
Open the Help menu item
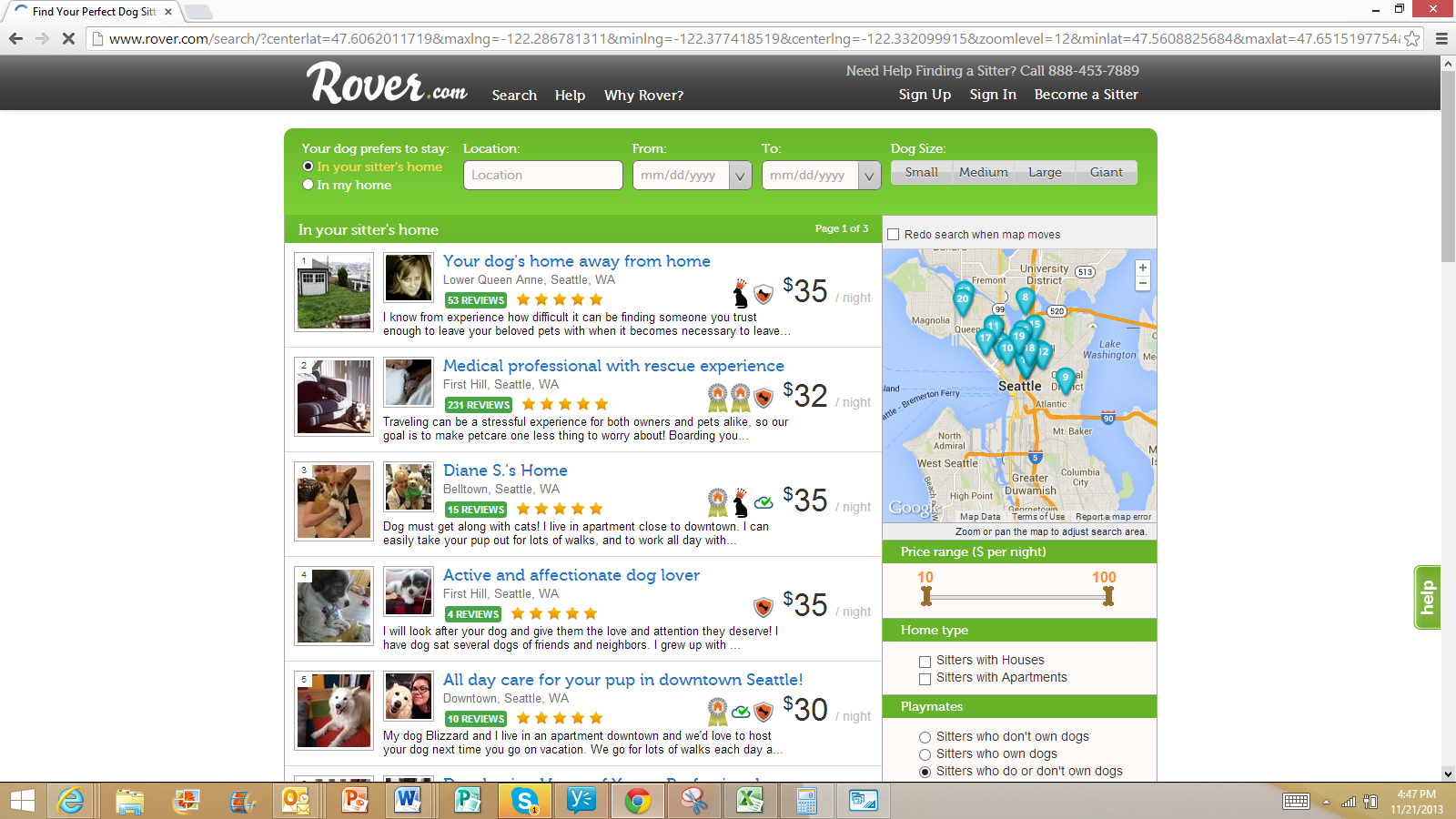pyautogui.click(x=570, y=96)
